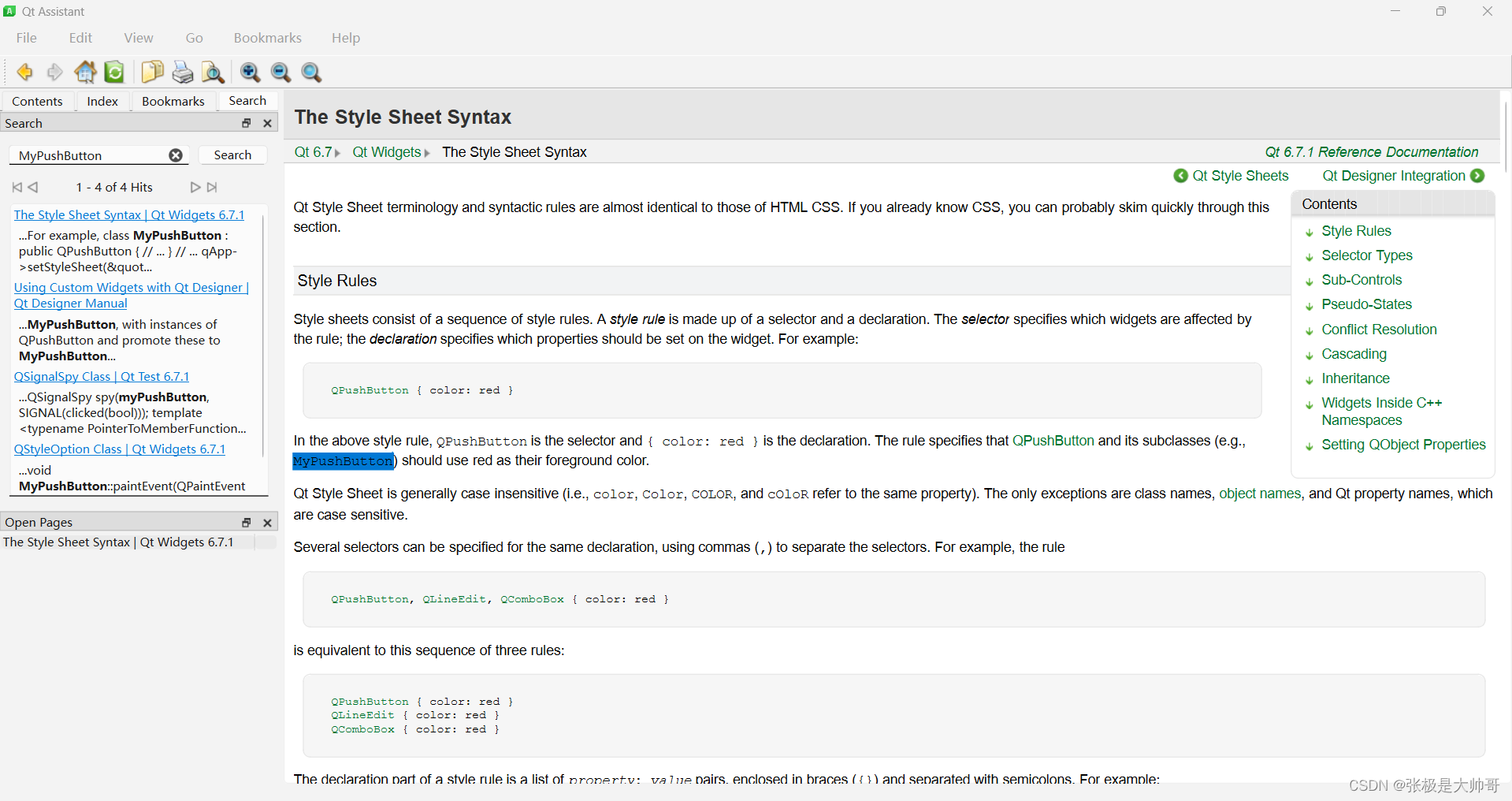Jump to Pseudo-States in Contents
Viewport: 1512px width, 801px height.
[x=1366, y=304]
